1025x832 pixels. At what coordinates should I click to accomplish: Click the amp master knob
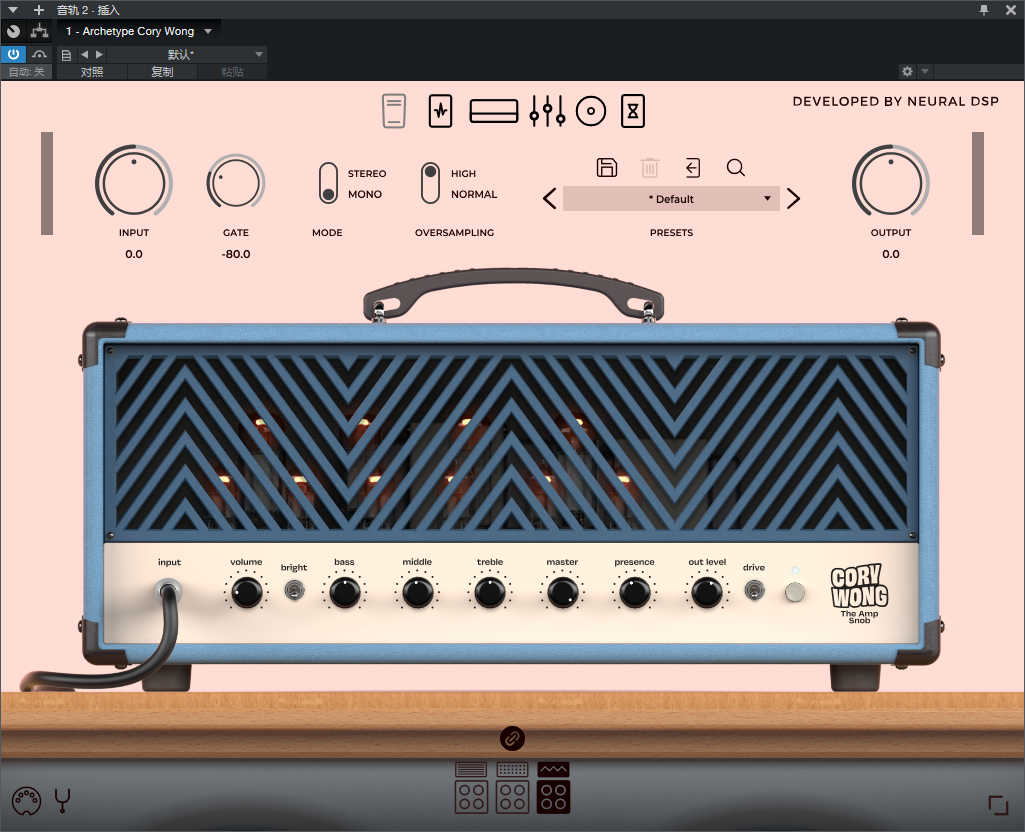(x=562, y=593)
